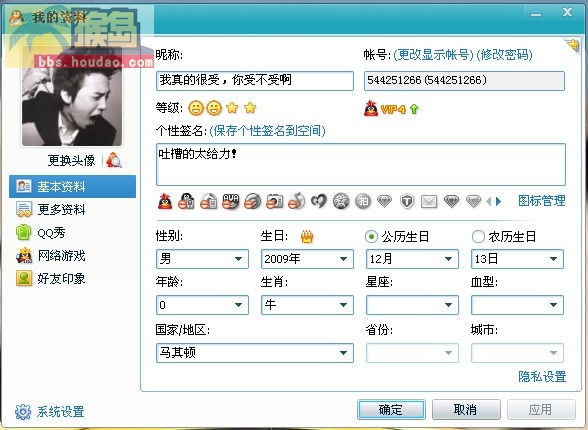Click the QQ photo album camera icon
Viewport: 588px width, 430px height.
[274, 201]
